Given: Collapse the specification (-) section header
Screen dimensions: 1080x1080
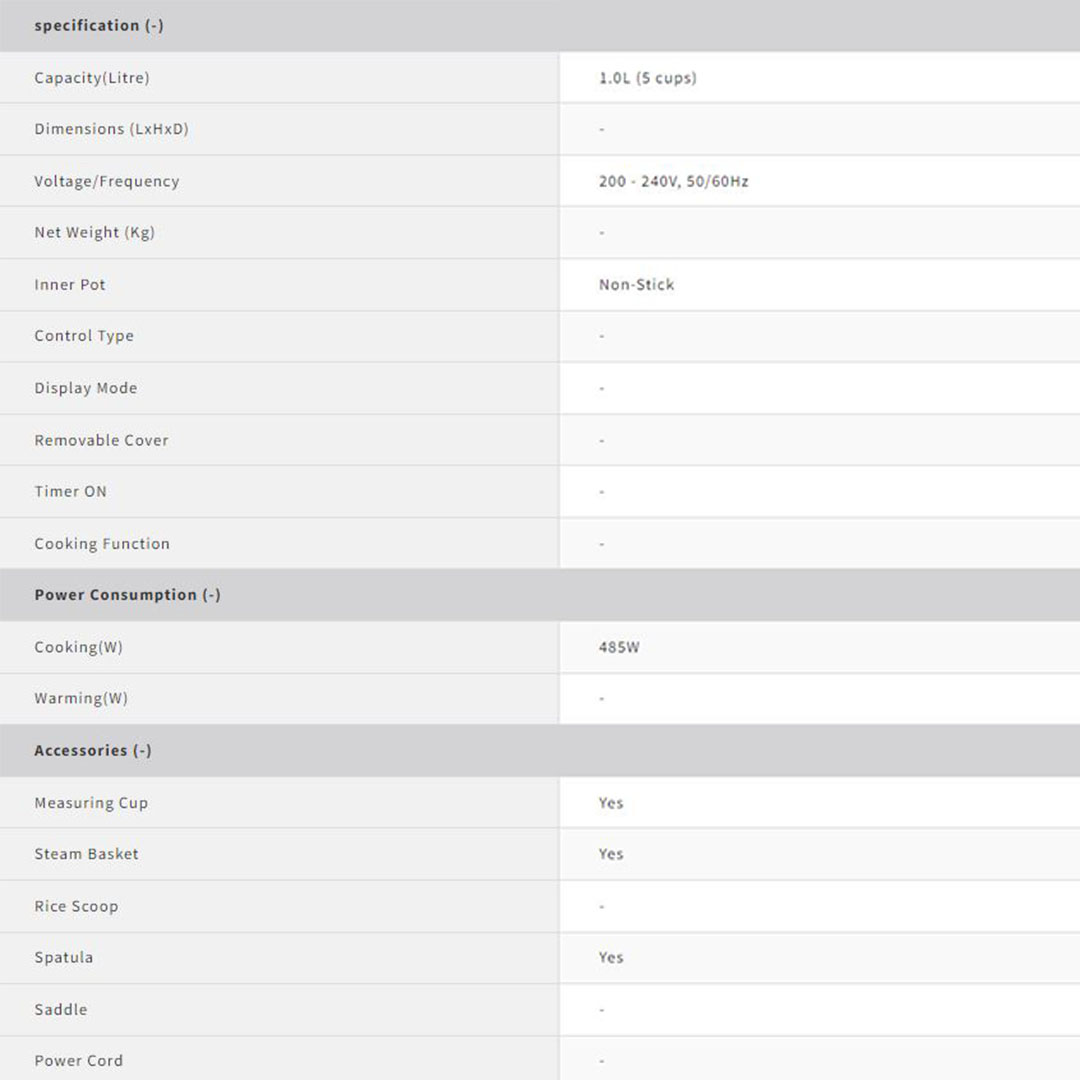Looking at the screenshot, I should coord(99,26).
